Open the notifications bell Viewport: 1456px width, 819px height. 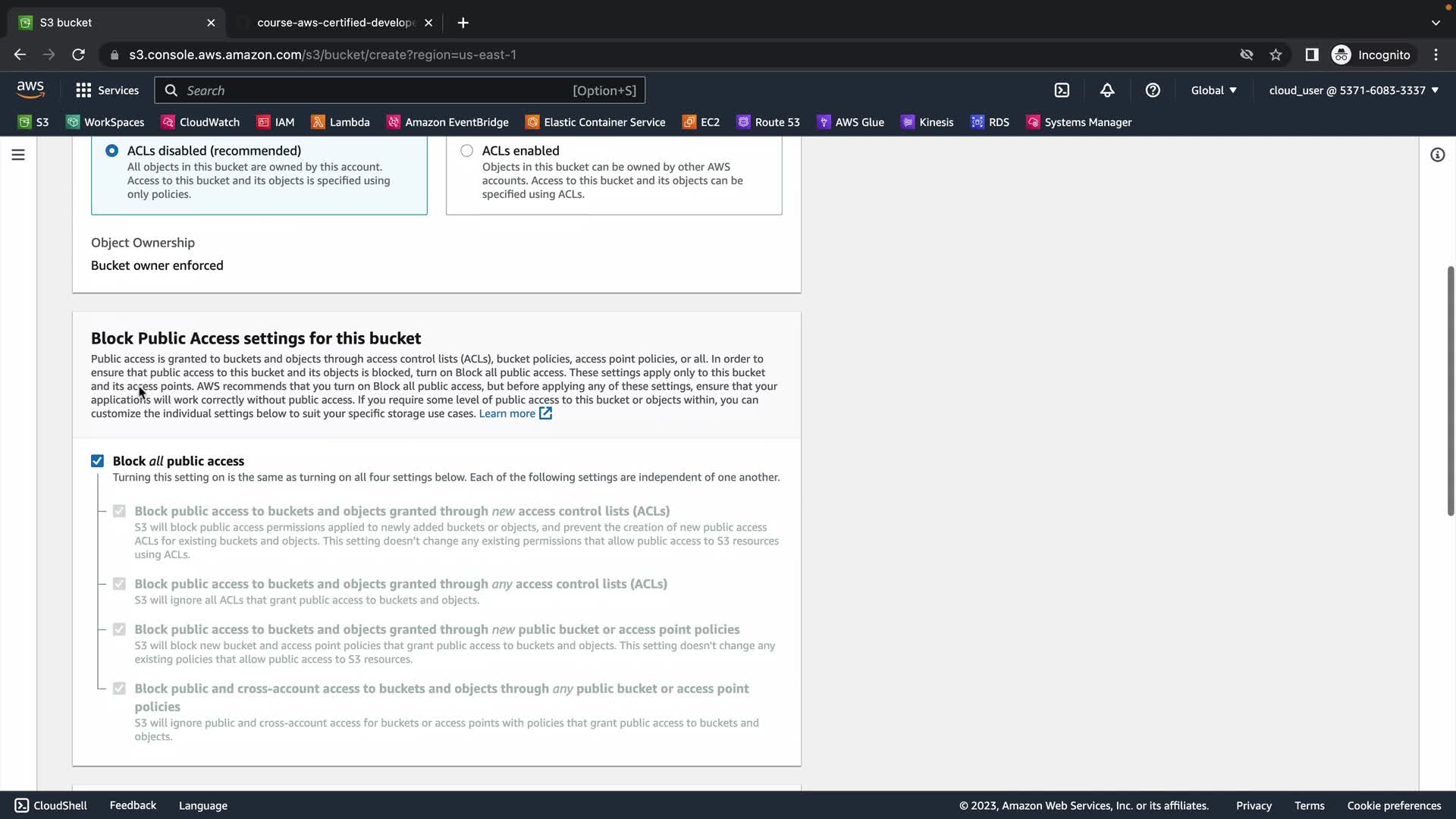pos(1107,90)
